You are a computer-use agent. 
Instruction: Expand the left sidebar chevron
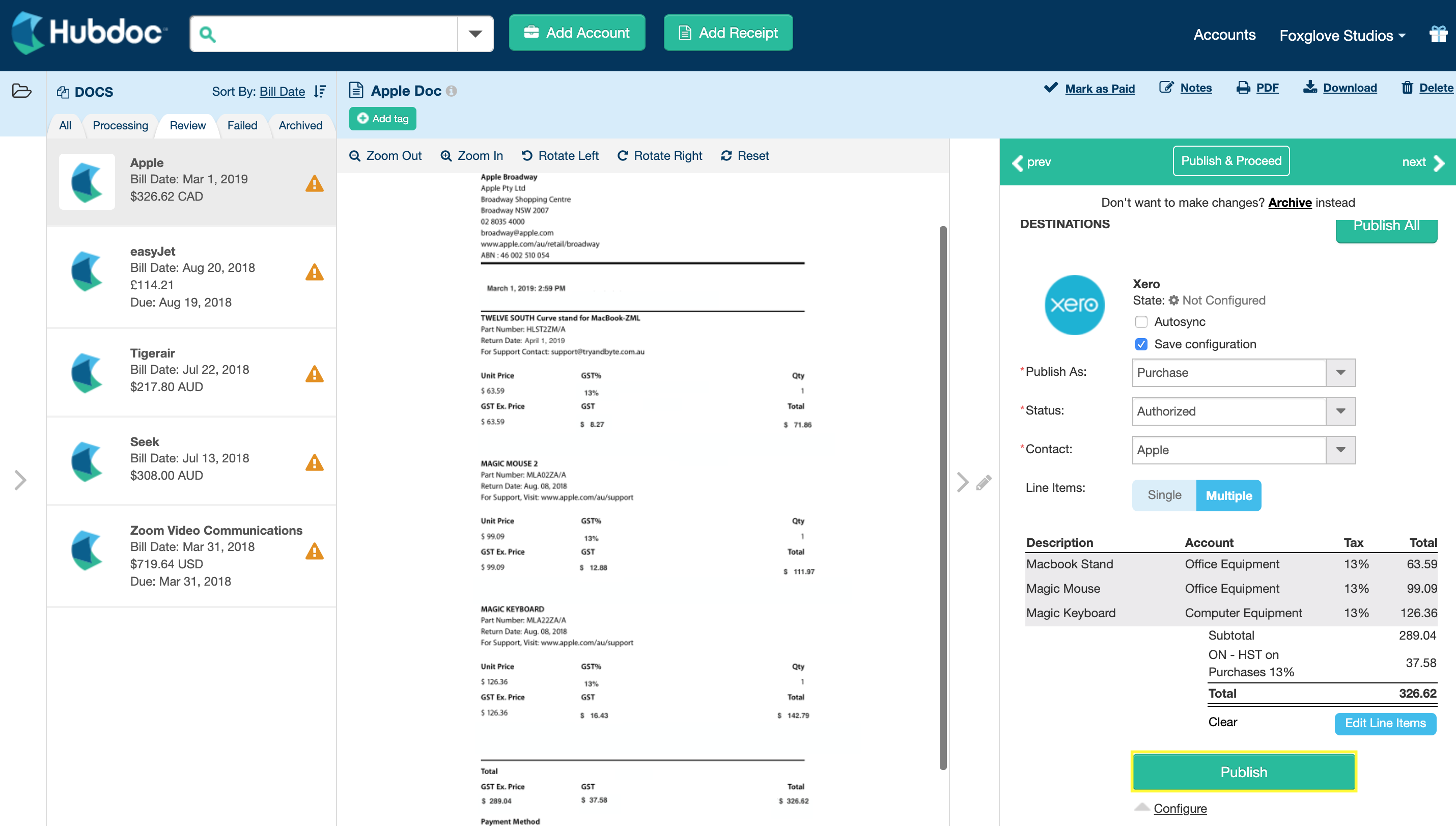tap(20, 481)
